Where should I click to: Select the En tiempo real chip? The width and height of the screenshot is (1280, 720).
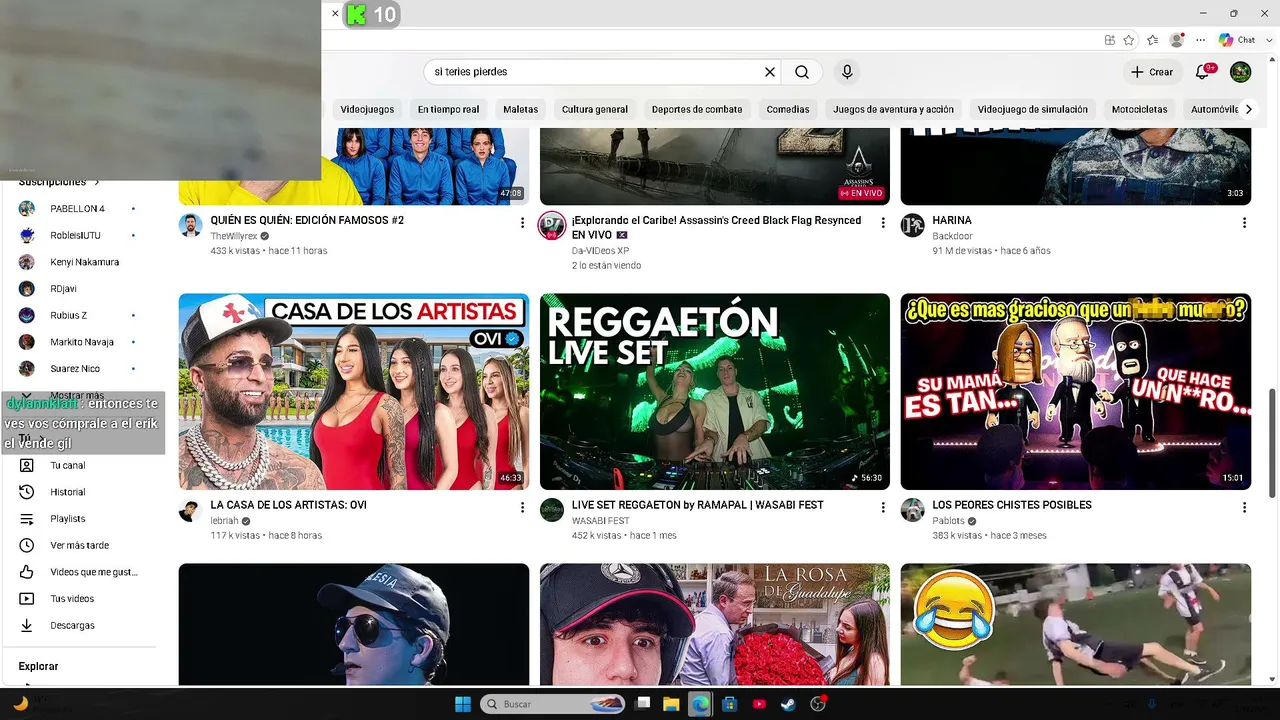449,109
